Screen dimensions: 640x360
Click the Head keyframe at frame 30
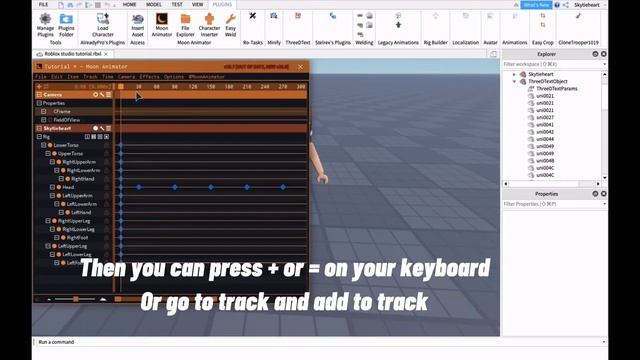tap(139, 187)
